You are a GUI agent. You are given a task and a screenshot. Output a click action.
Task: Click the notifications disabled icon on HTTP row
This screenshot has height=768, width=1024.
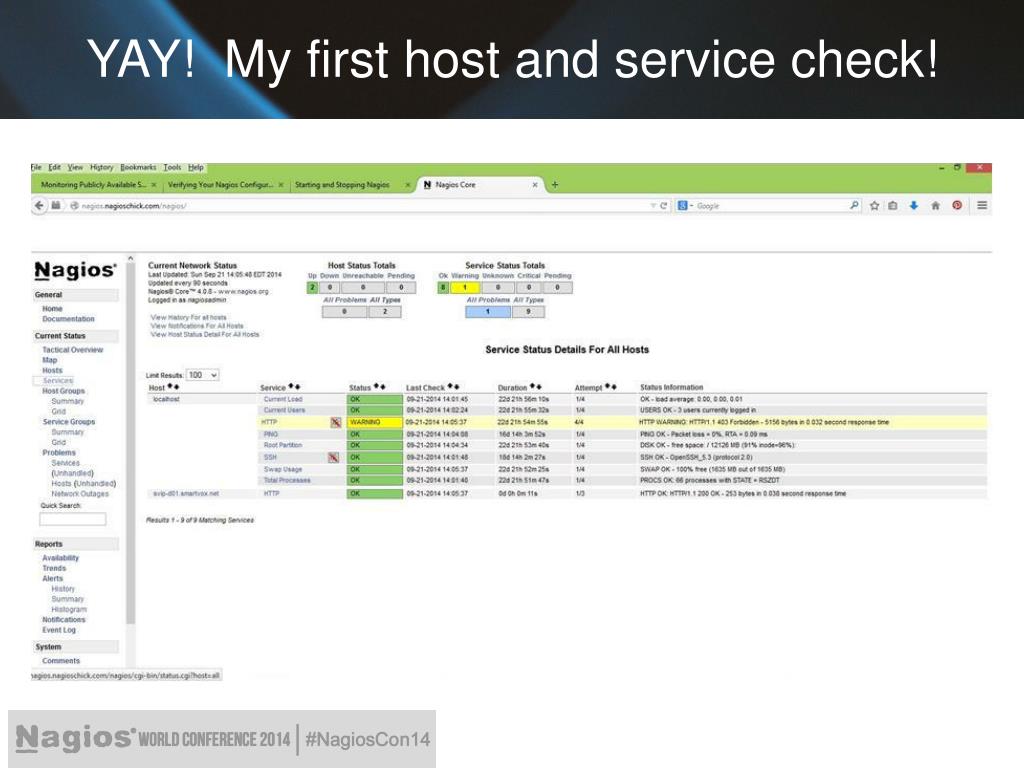click(336, 423)
